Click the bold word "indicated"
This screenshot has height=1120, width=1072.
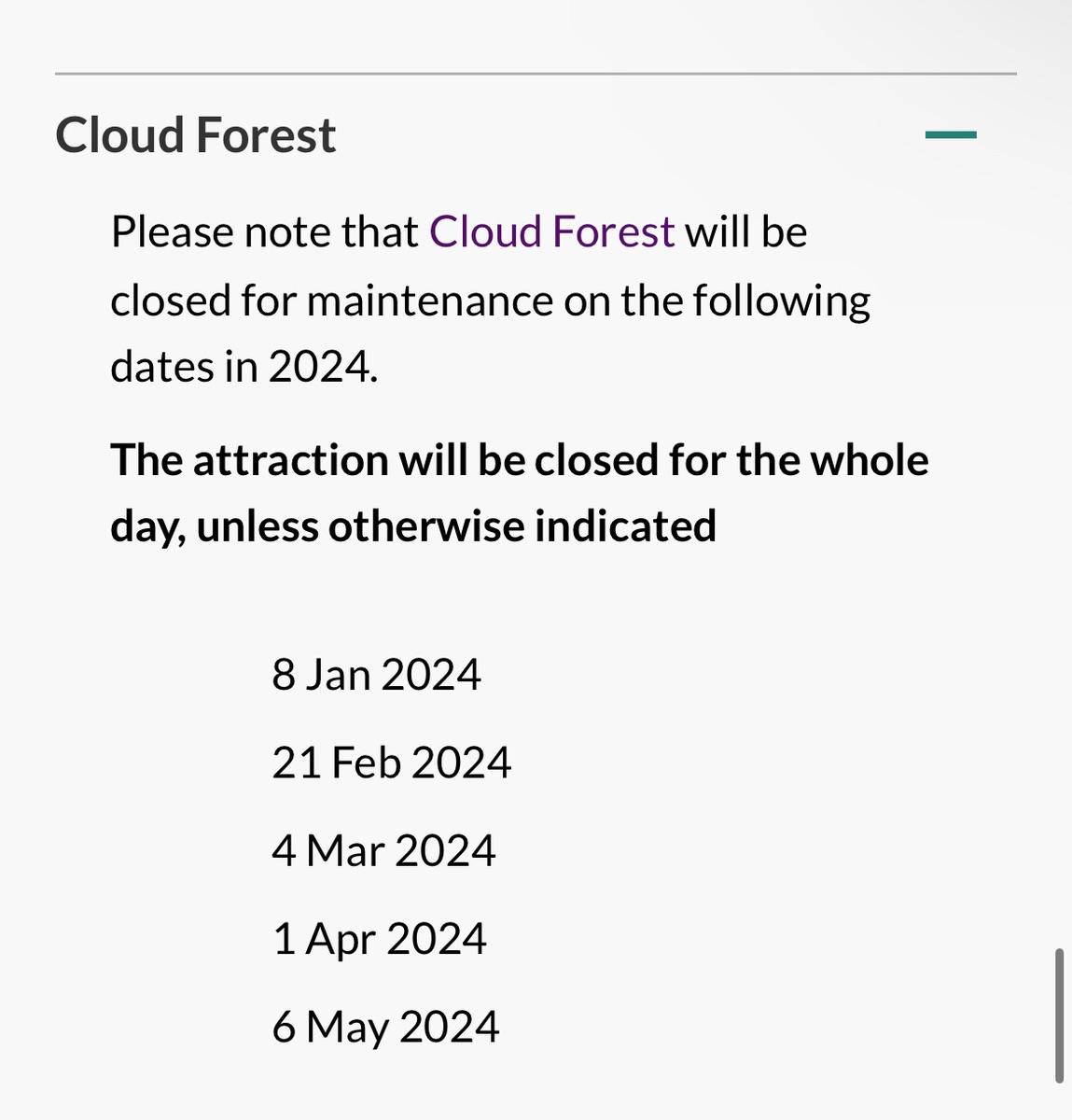point(625,526)
